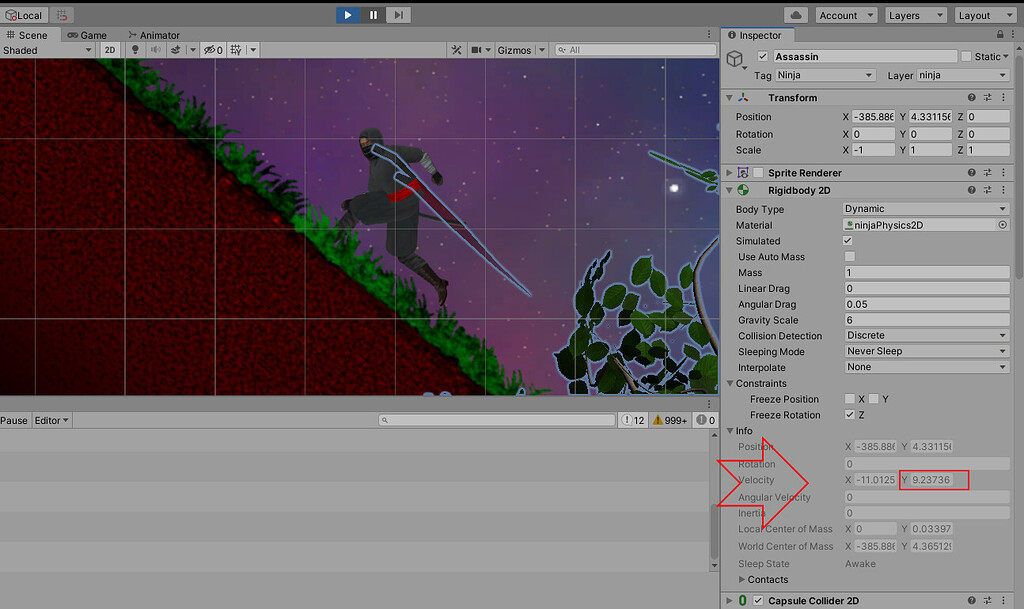Image resolution: width=1024 pixels, height=609 pixels.
Task: Click the Transform component icon in Inspector
Action: point(744,97)
